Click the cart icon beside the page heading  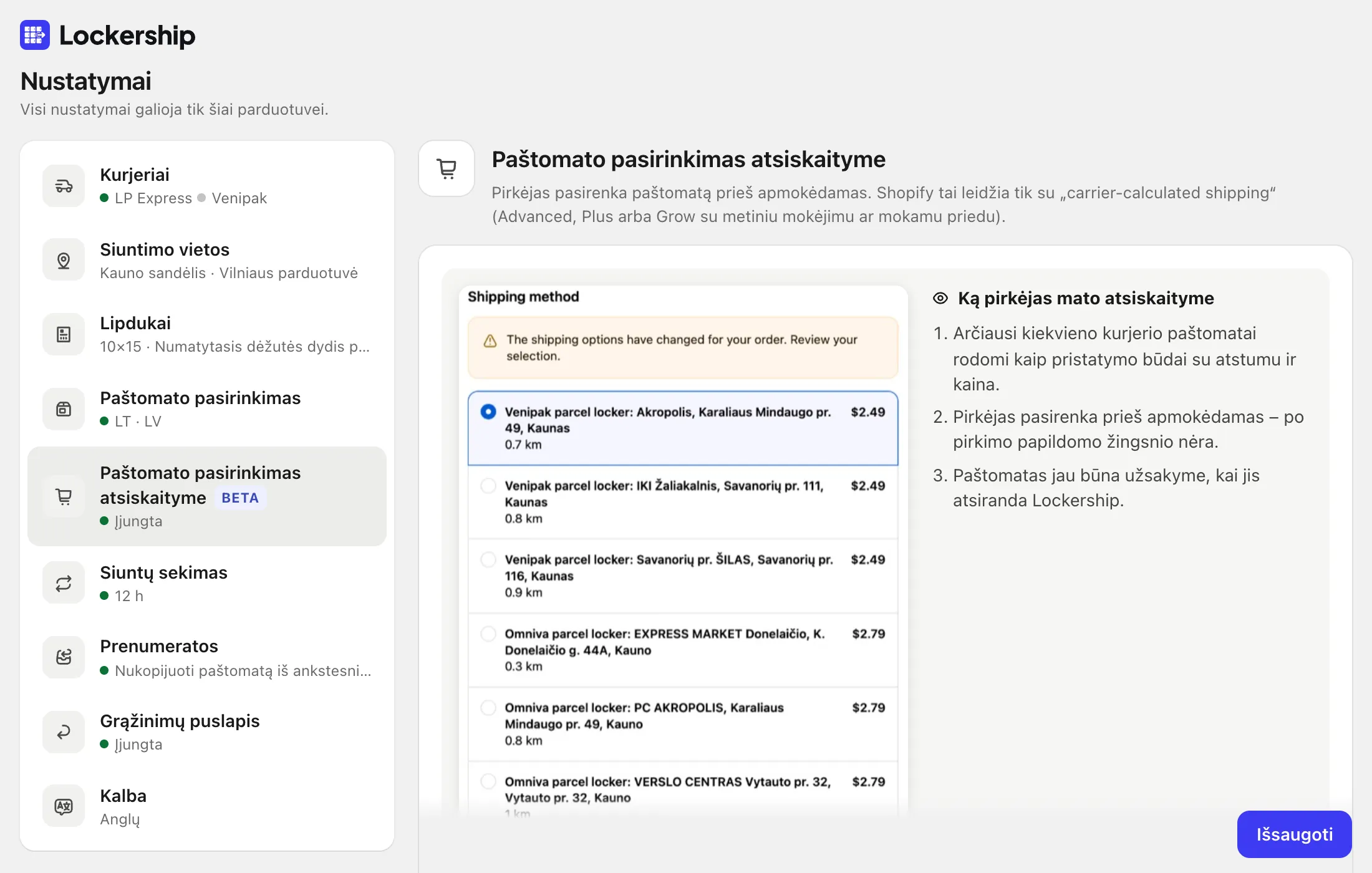[447, 168]
